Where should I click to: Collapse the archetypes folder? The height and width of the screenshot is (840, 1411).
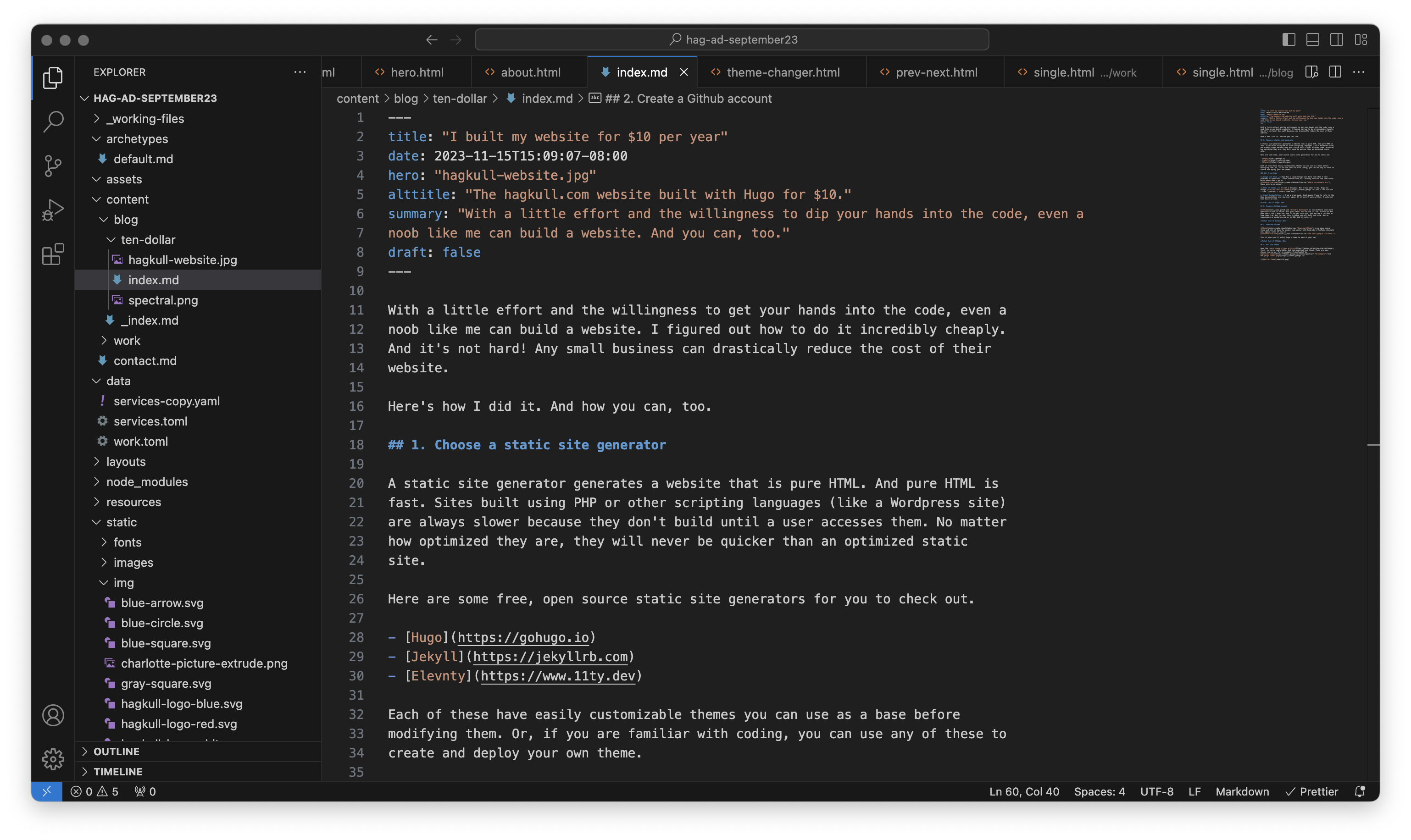[96, 138]
